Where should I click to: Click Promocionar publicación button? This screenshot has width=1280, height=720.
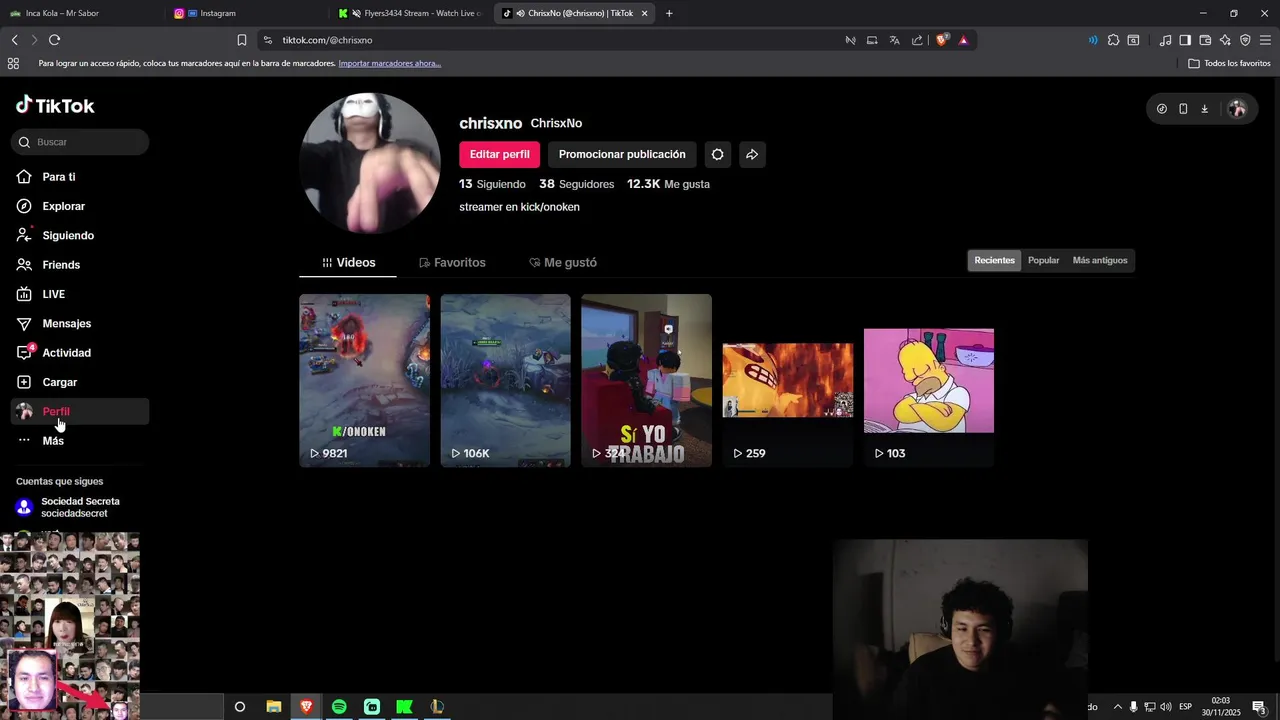622,154
